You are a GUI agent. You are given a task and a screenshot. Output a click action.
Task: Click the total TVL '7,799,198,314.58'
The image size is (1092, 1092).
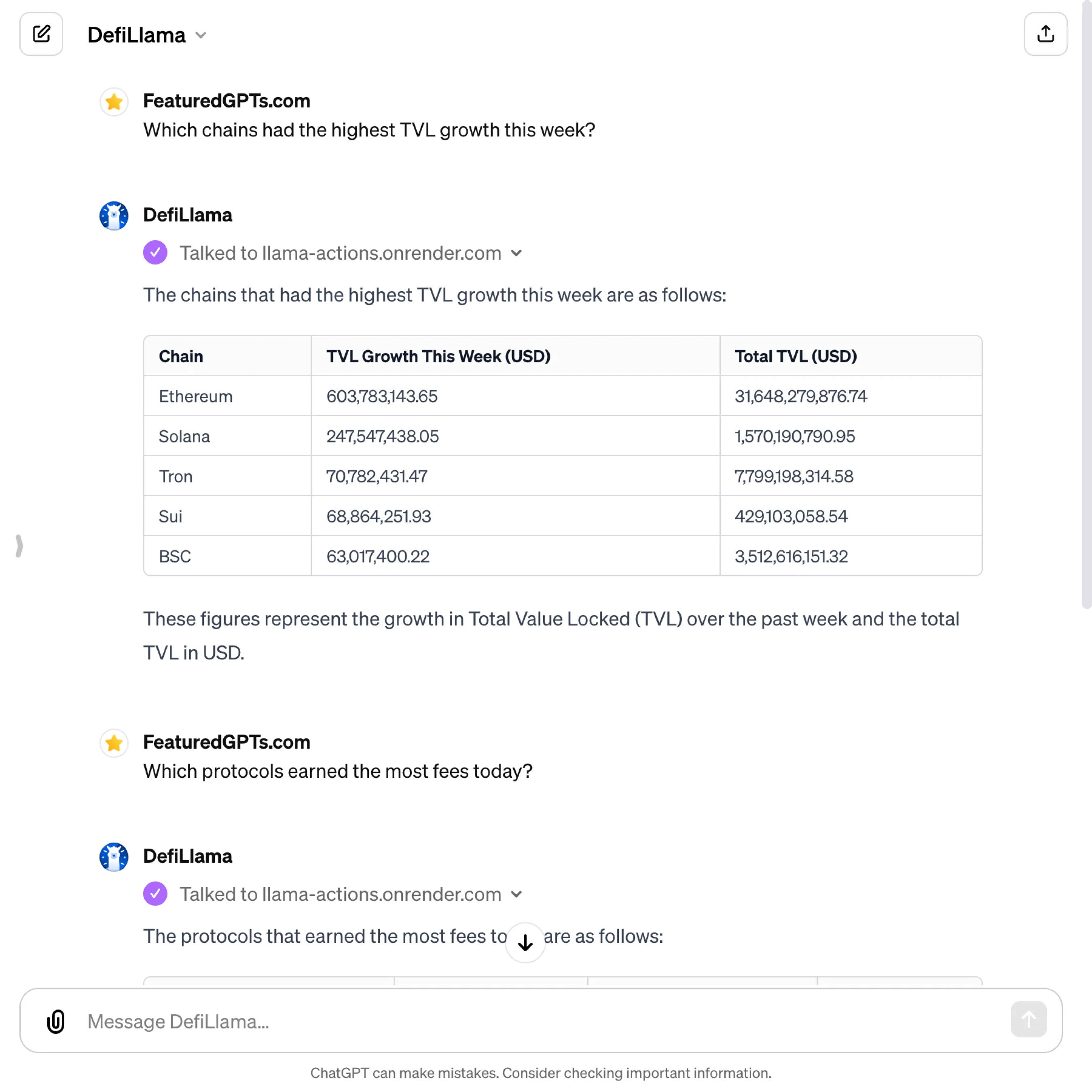794,476
